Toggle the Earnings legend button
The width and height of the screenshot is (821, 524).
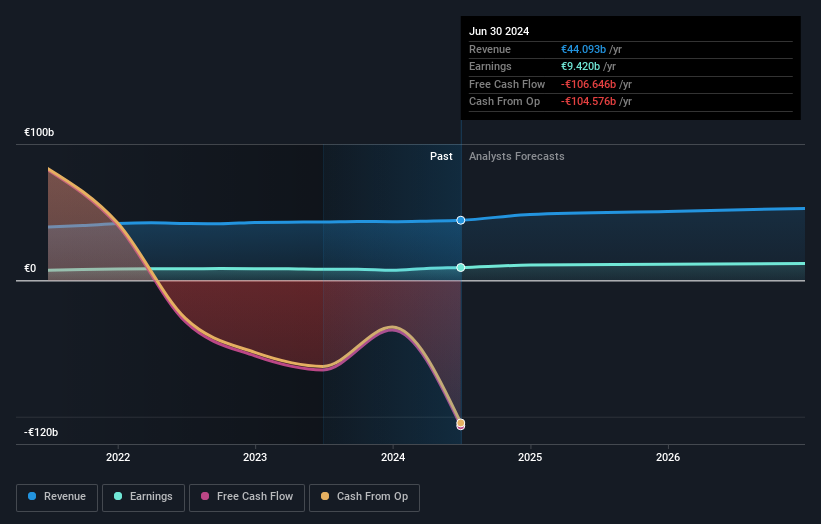143,497
